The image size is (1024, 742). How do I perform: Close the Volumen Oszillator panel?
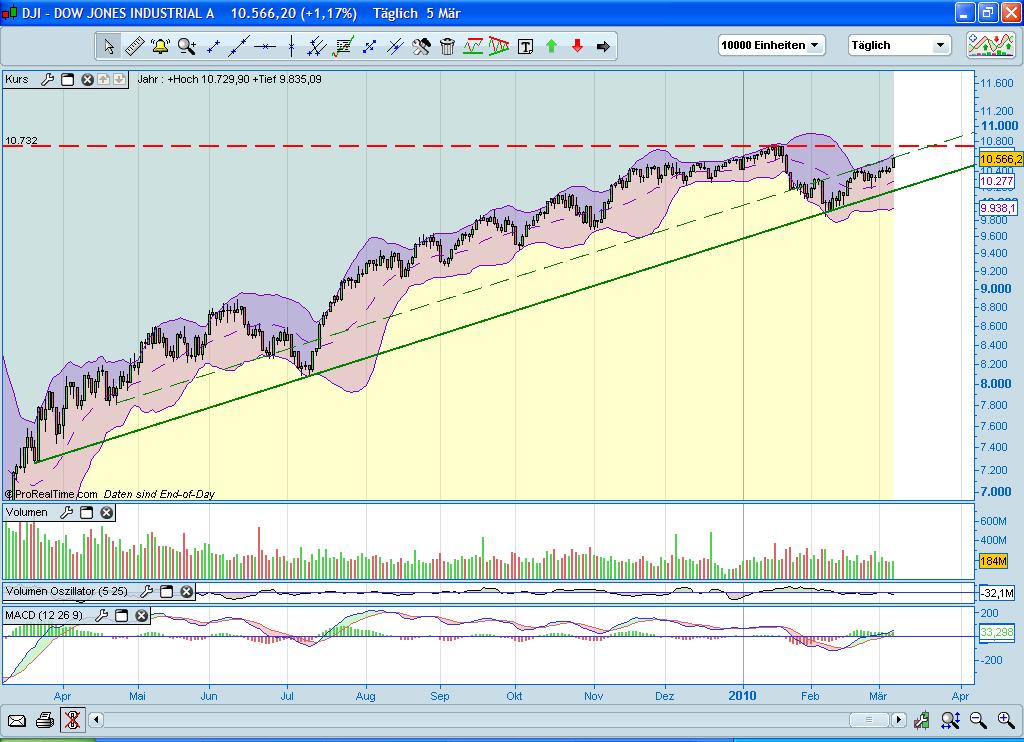click(187, 591)
